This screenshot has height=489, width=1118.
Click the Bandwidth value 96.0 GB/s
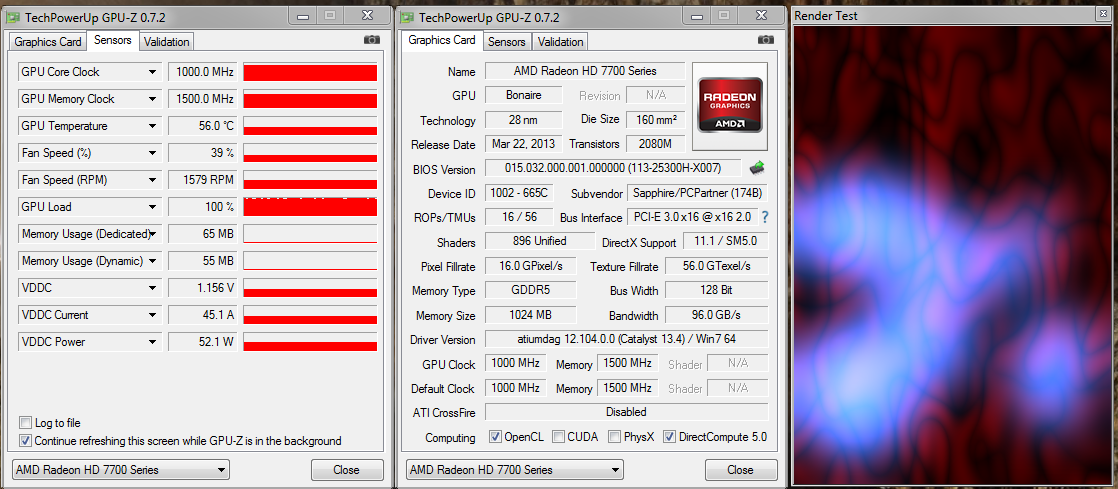(x=717, y=314)
